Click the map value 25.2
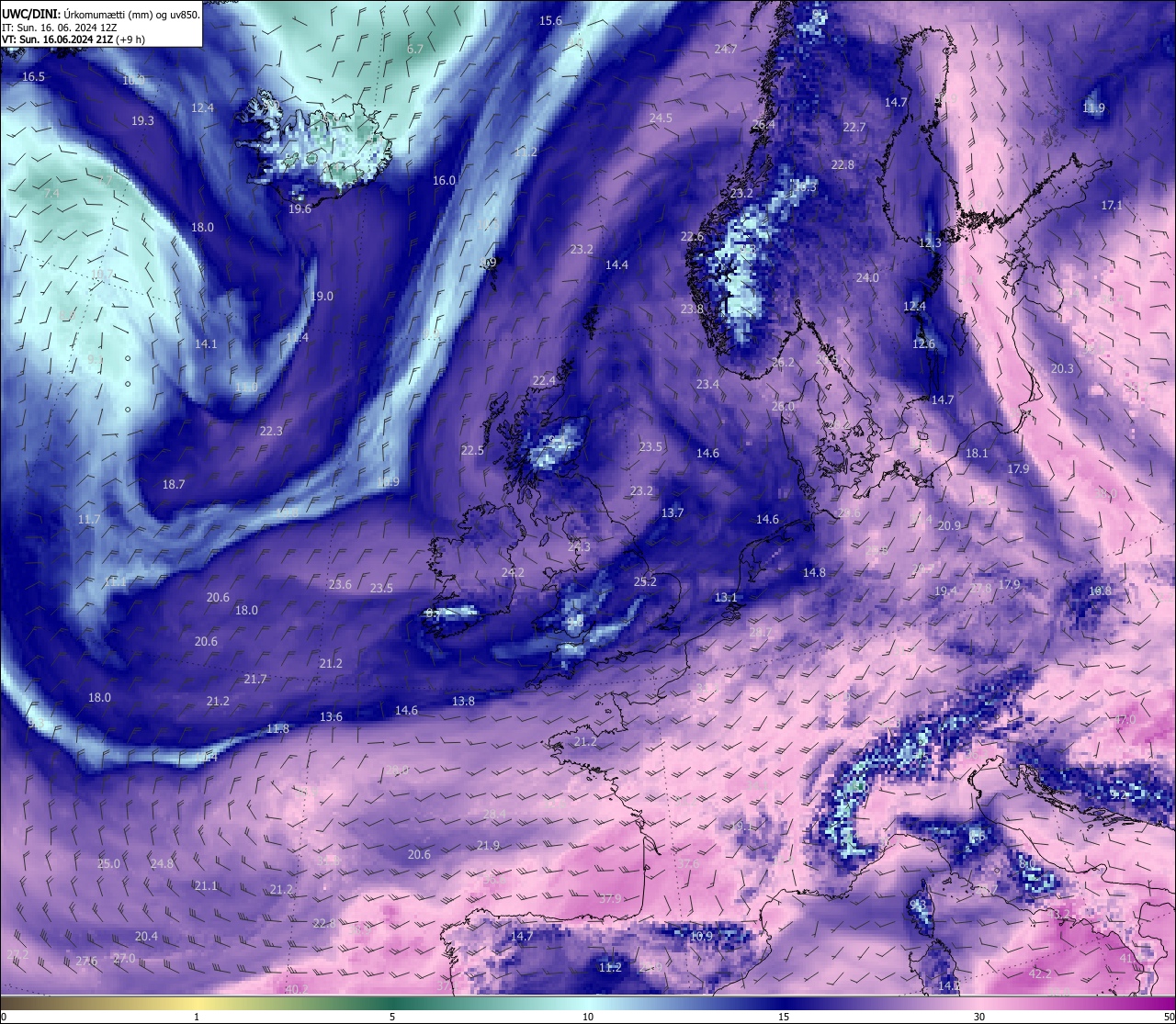Screen dimensions: 1176x1024 coord(645,582)
